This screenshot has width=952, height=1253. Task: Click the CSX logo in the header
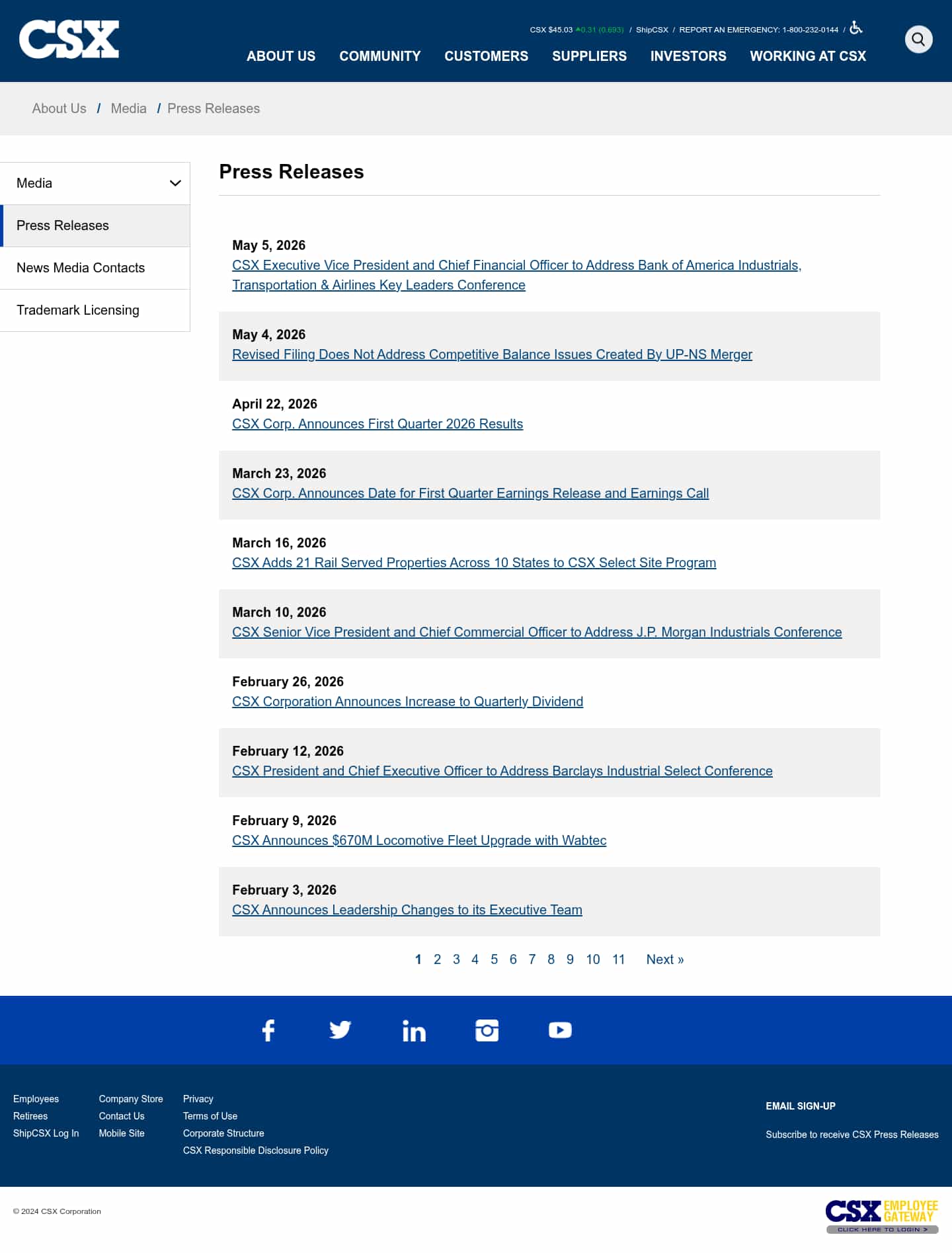click(x=69, y=39)
